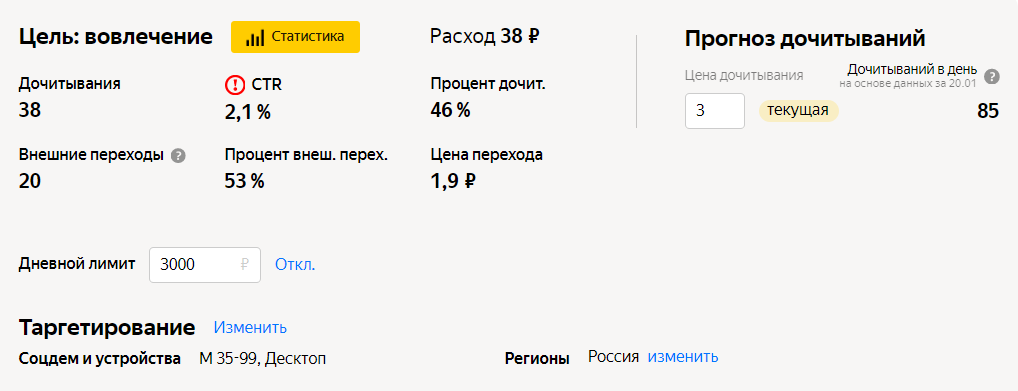1018x391 pixels.
Task: Click the Процент дочит. value 46 %
Action: click(x=450, y=110)
